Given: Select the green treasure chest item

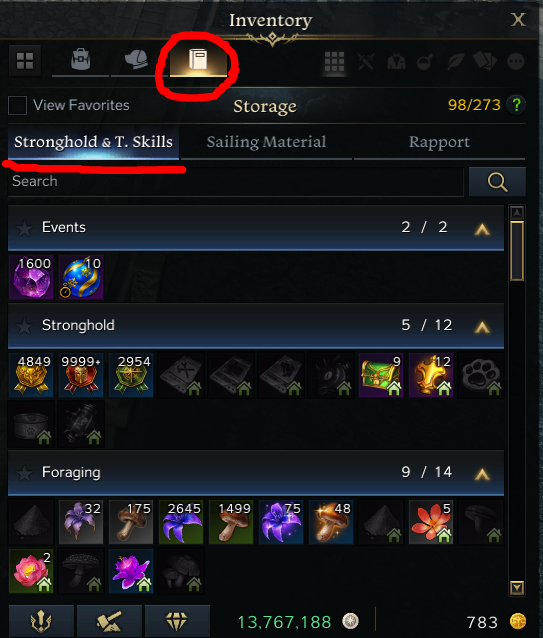Looking at the screenshot, I should click(381, 375).
